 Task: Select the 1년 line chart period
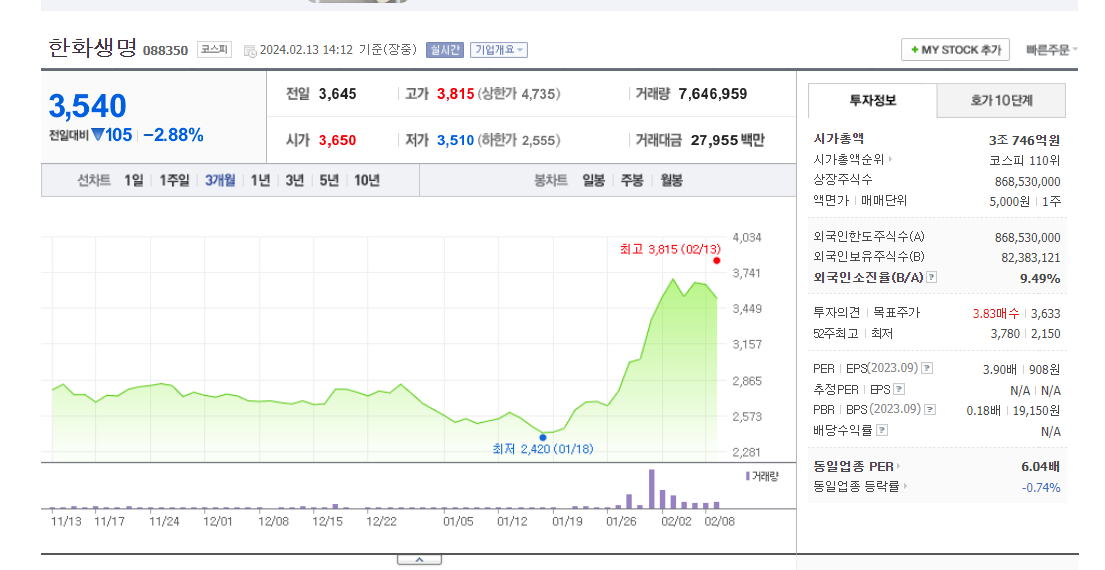tap(260, 181)
